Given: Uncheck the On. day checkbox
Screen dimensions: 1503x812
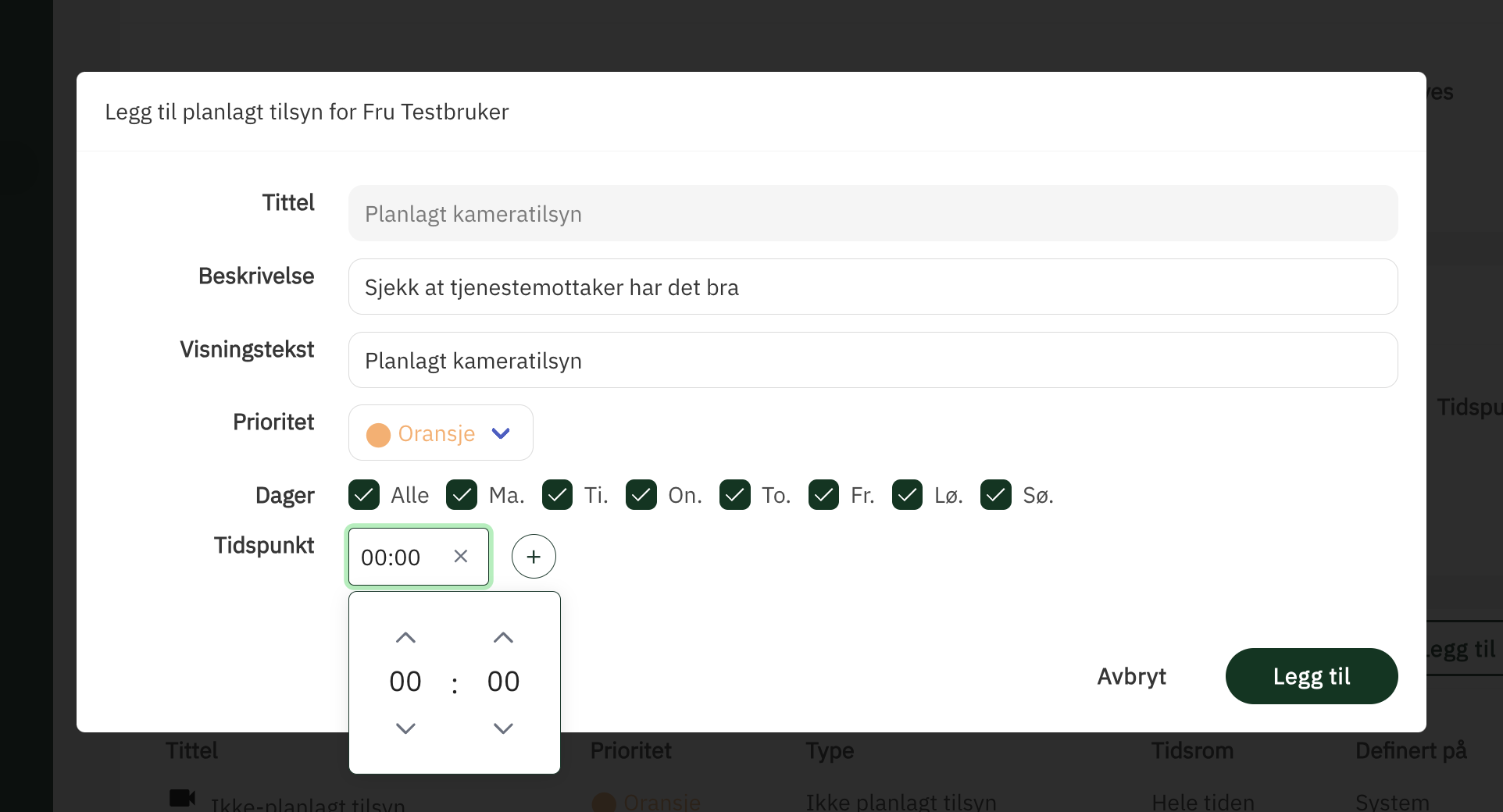Looking at the screenshot, I should tap(641, 495).
